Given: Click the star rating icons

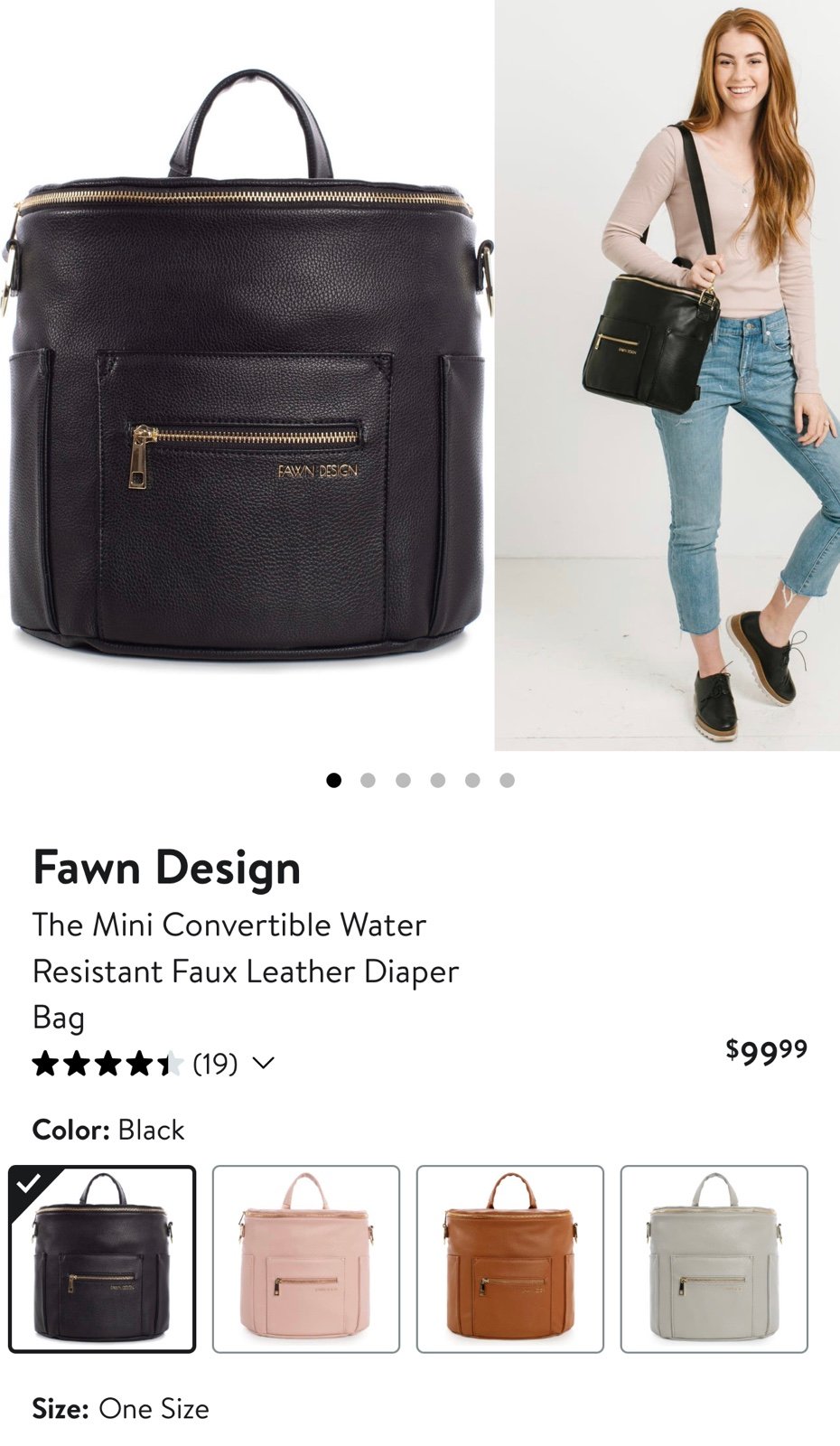Looking at the screenshot, I should tap(108, 1064).
